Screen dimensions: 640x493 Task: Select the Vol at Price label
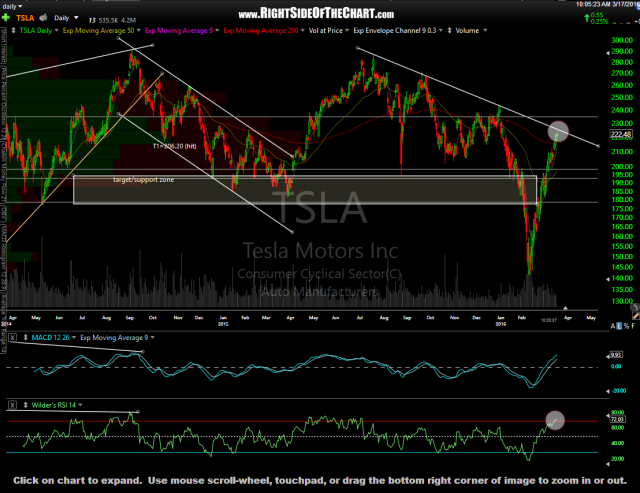[x=326, y=31]
